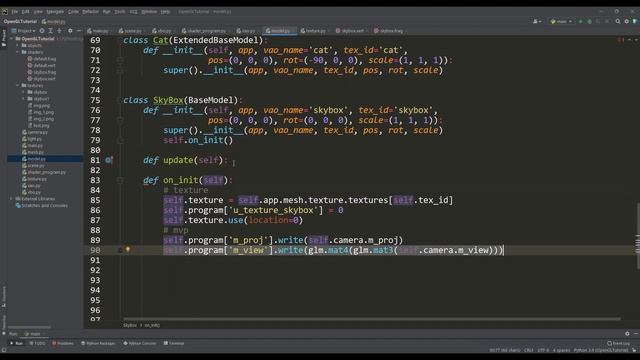This screenshot has height=360, width=640.
Task: Switch to the skybox.frag editor tab
Action: [x=391, y=31]
